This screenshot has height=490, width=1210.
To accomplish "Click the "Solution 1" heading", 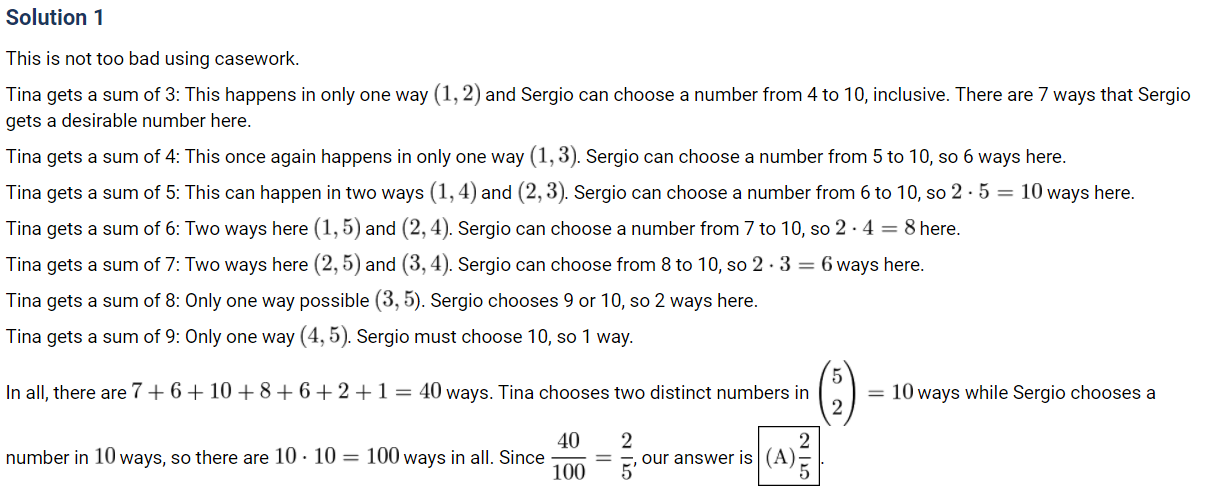I will (55, 18).
